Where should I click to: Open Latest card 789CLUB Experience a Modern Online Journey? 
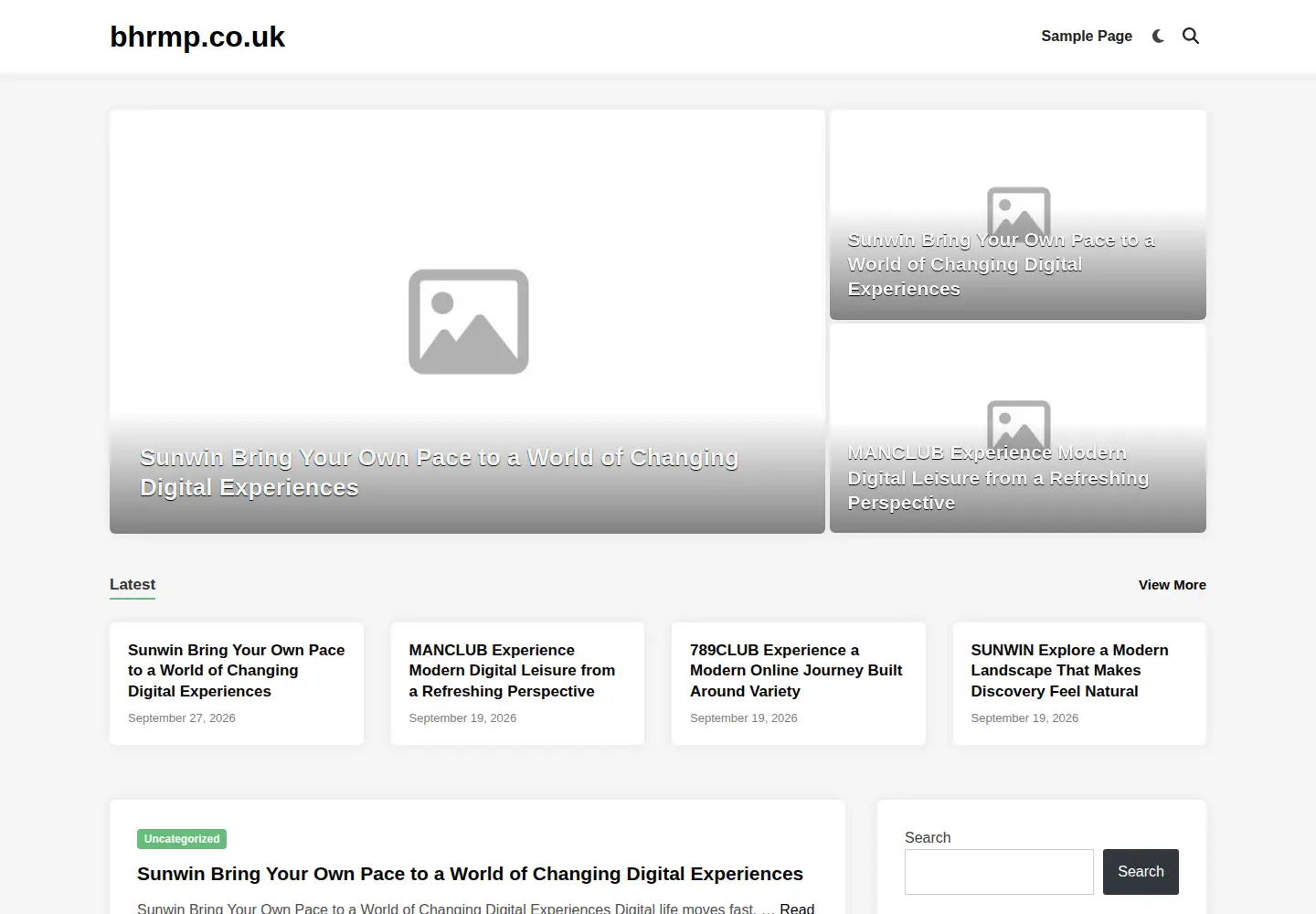[796, 671]
